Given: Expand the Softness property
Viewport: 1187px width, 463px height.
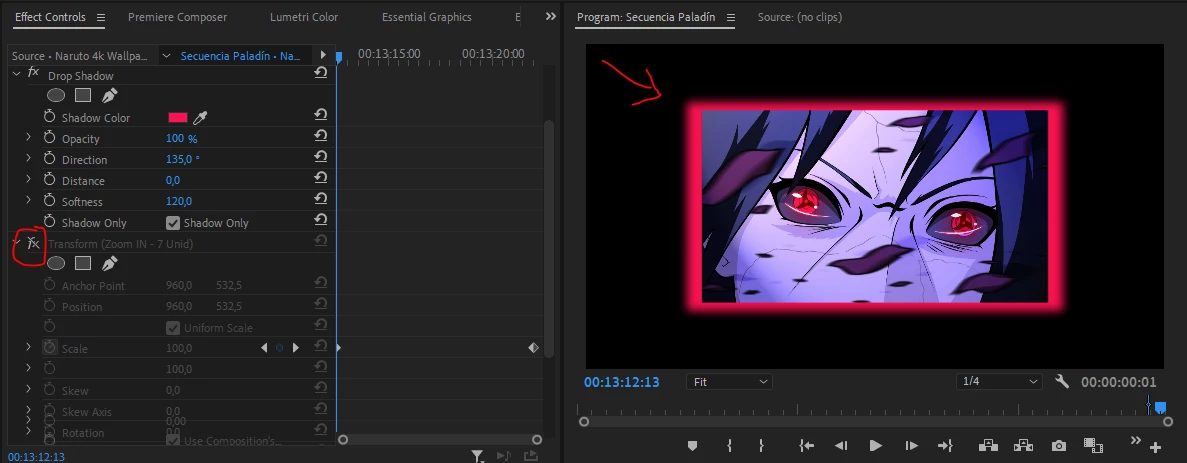Looking at the screenshot, I should pyautogui.click(x=28, y=200).
